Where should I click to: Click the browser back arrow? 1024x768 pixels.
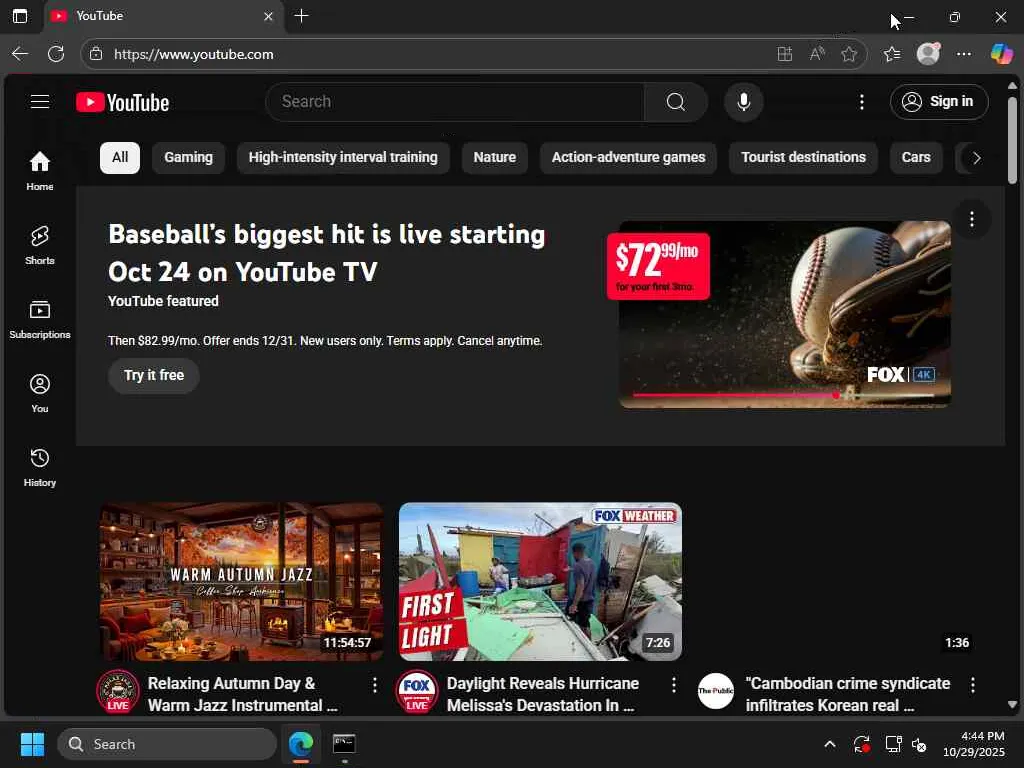tap(20, 54)
